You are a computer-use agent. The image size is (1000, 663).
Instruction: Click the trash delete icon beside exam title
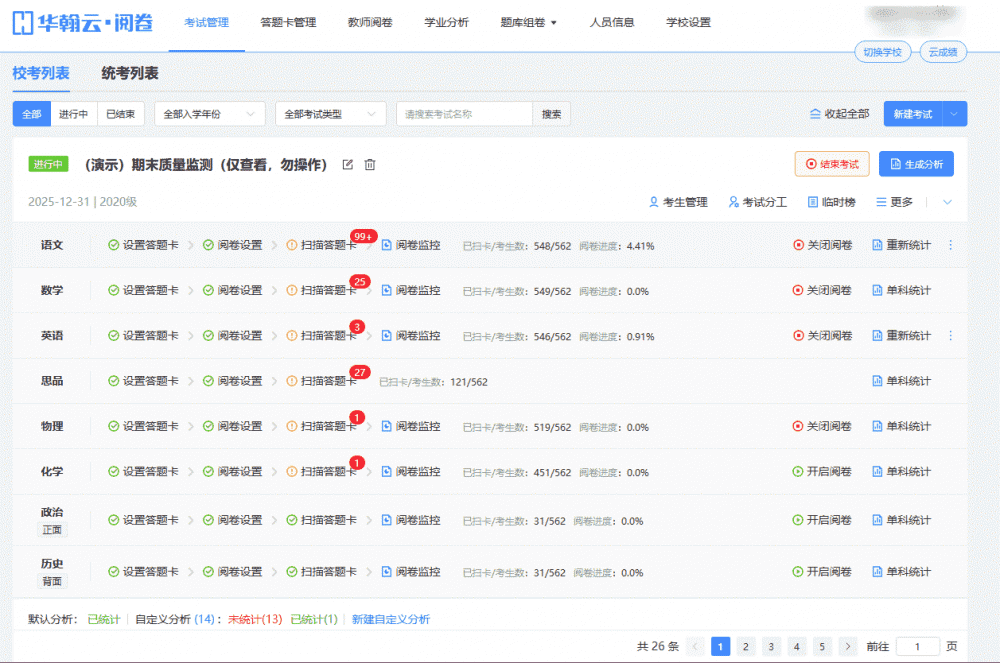tap(369, 165)
